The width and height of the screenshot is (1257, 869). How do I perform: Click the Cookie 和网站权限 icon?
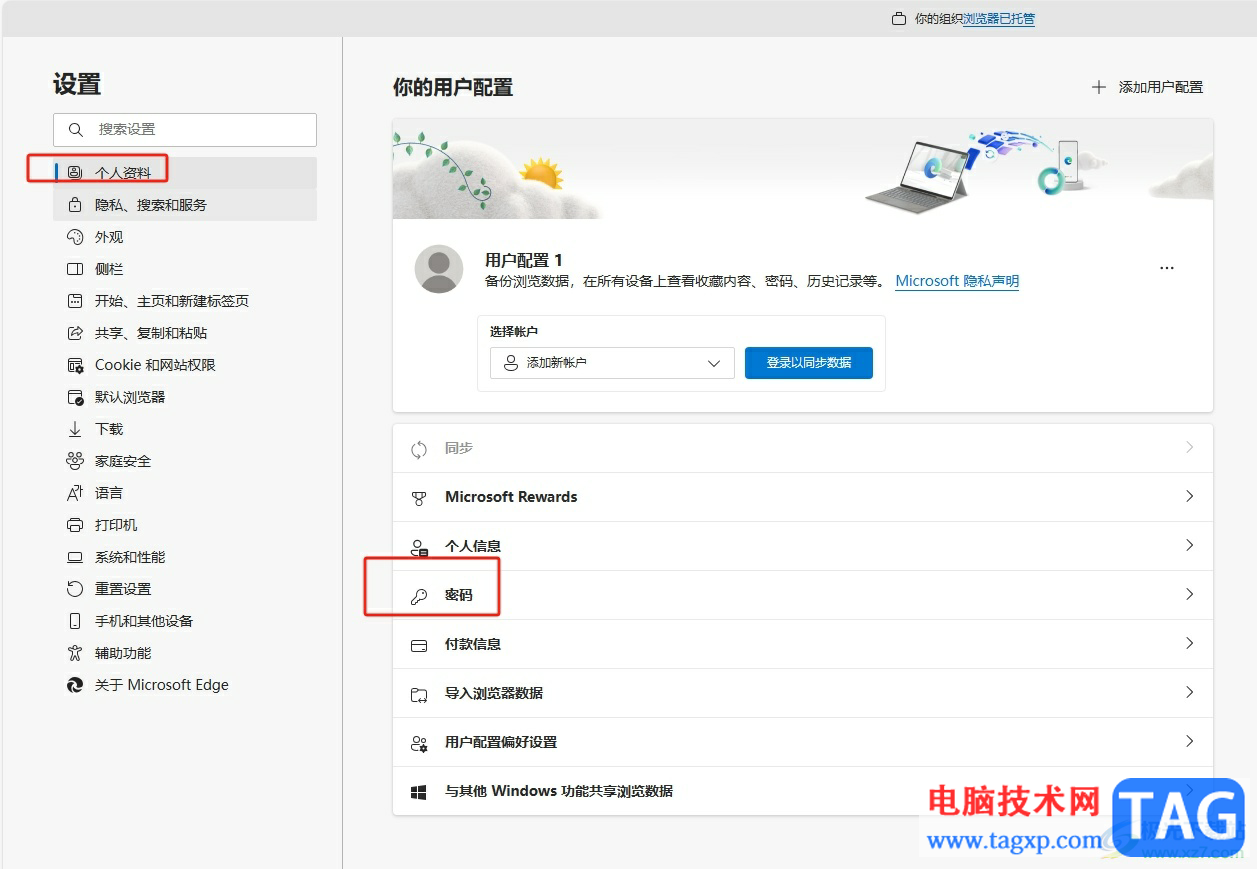pos(75,365)
